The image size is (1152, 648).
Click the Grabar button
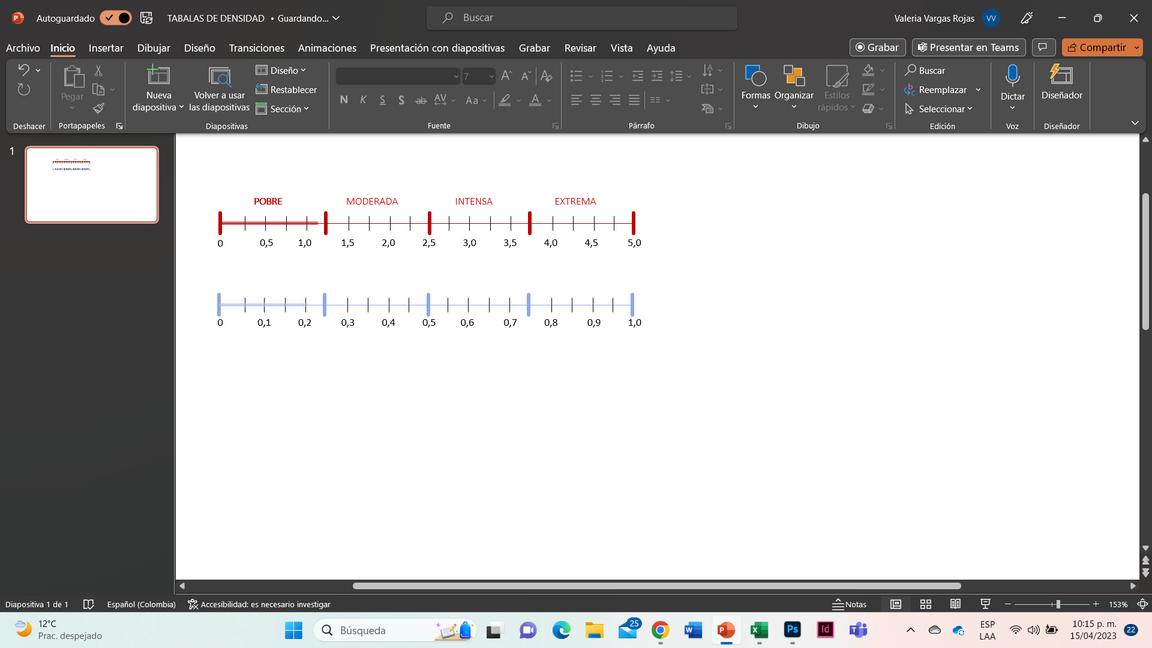pyautogui.click(x=877, y=47)
